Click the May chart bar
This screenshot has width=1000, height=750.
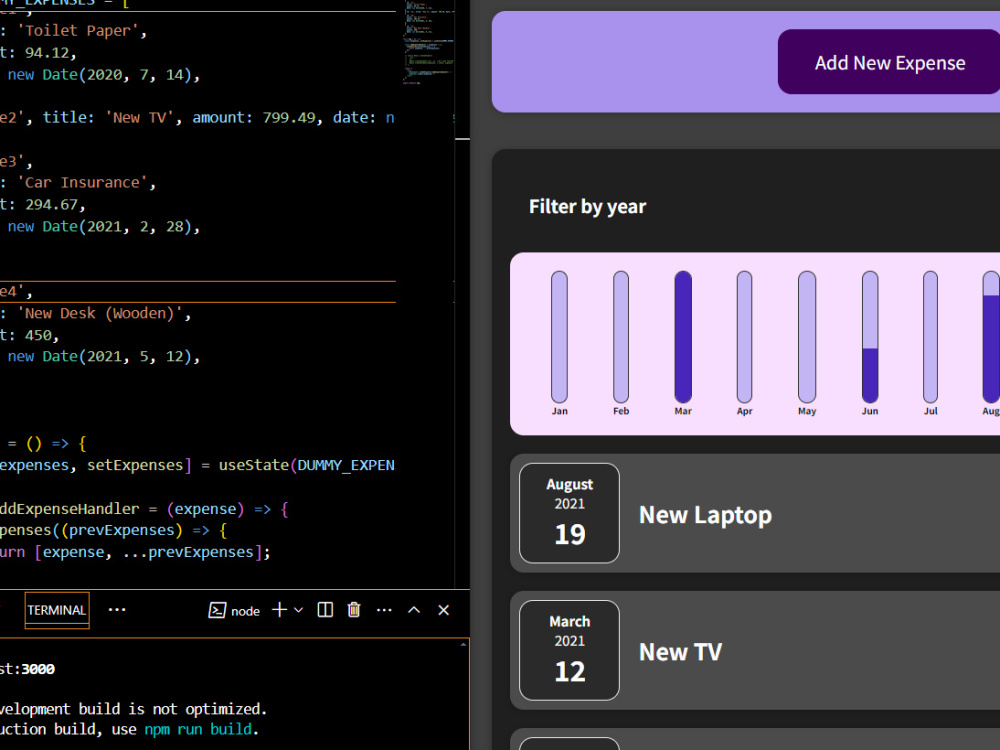point(807,337)
